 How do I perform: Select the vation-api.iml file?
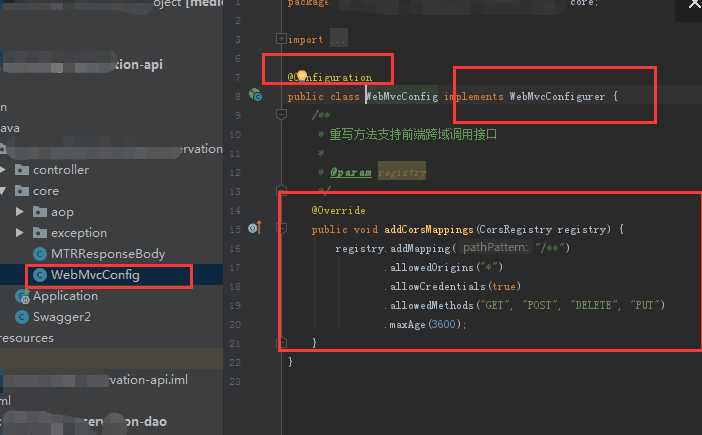pyautogui.click(x=149, y=380)
